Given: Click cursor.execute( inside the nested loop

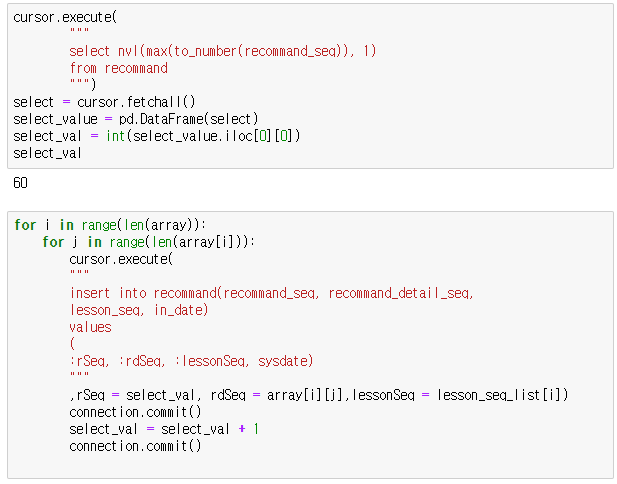Looking at the screenshot, I should click(x=121, y=259).
